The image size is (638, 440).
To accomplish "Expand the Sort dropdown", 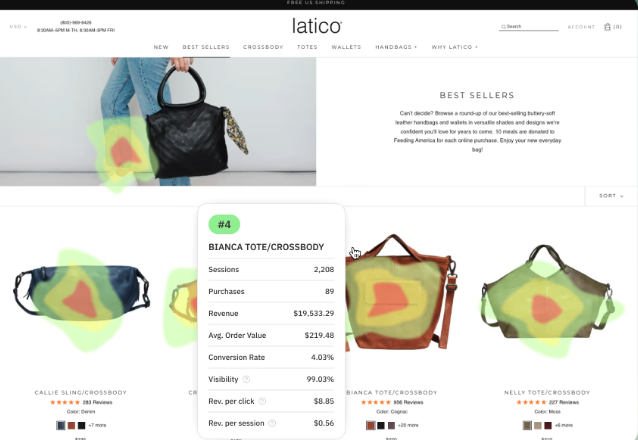I will click(611, 196).
